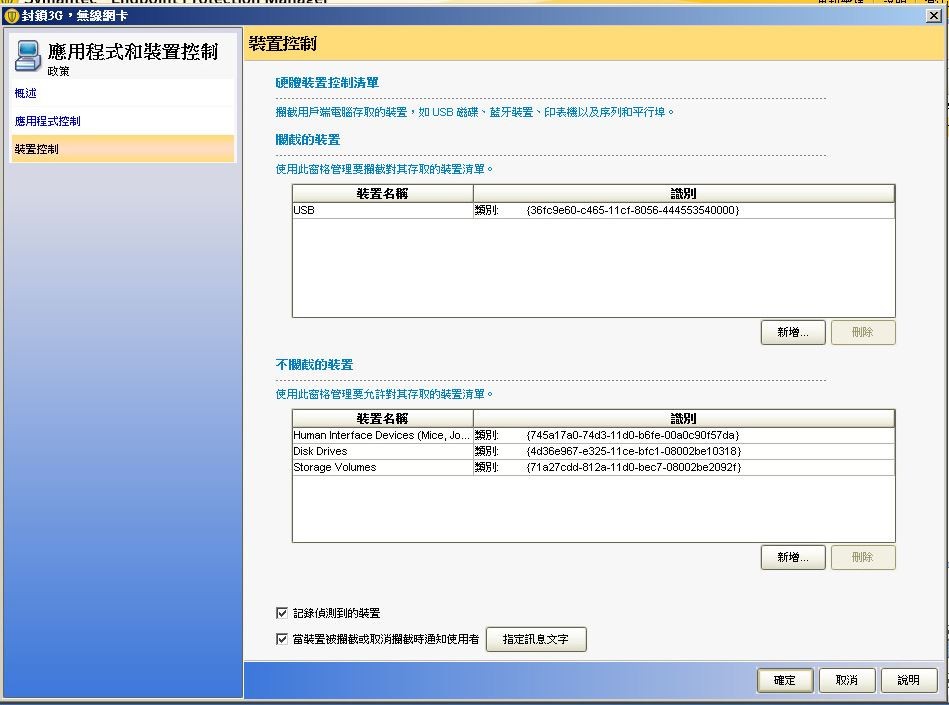Click 新增 button under unblocked devices list
This screenshot has height=705, width=949.
793,557
